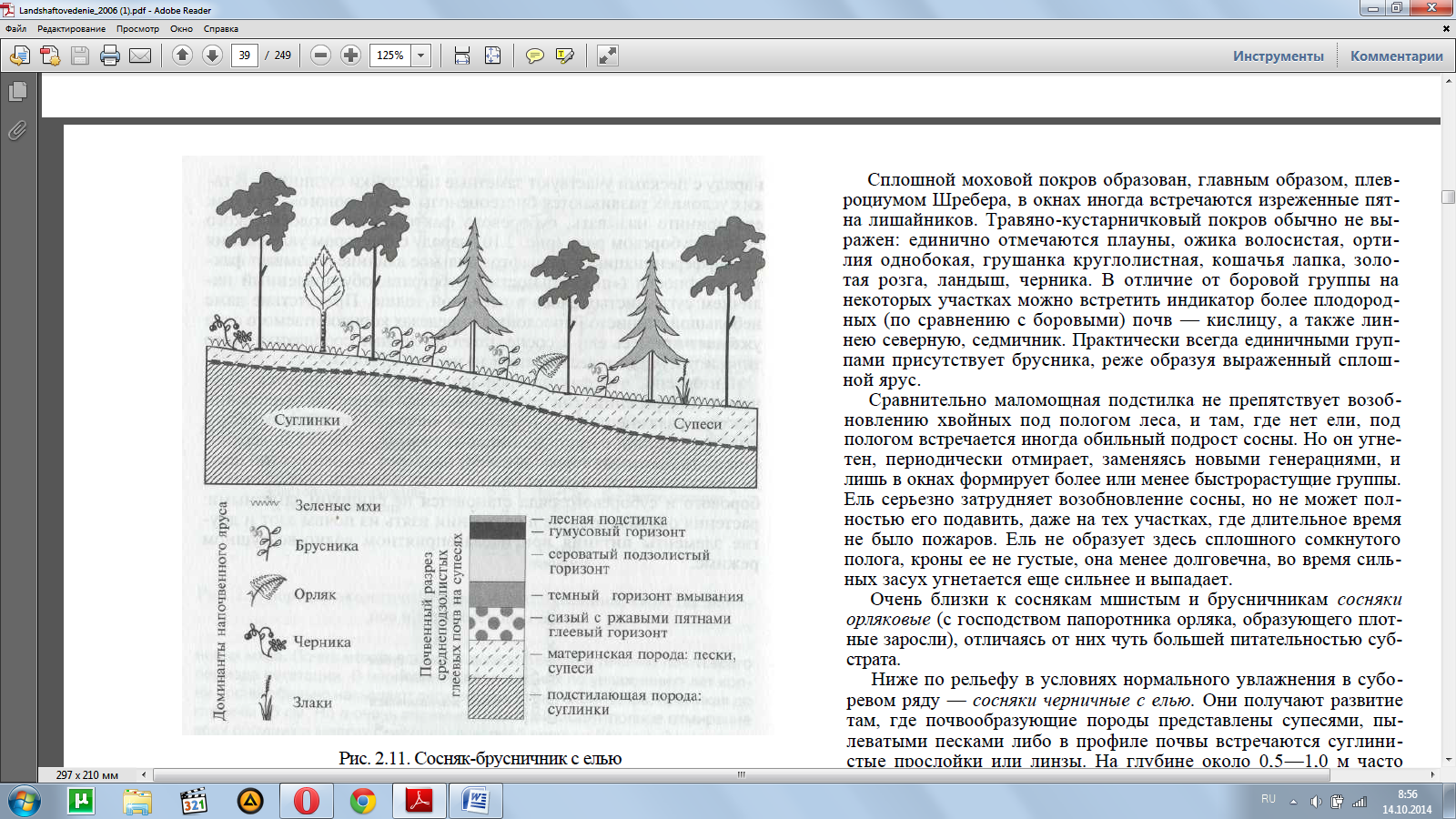Open the Инструменты pane
Viewport: 1456px width, 819px height.
[1279, 56]
